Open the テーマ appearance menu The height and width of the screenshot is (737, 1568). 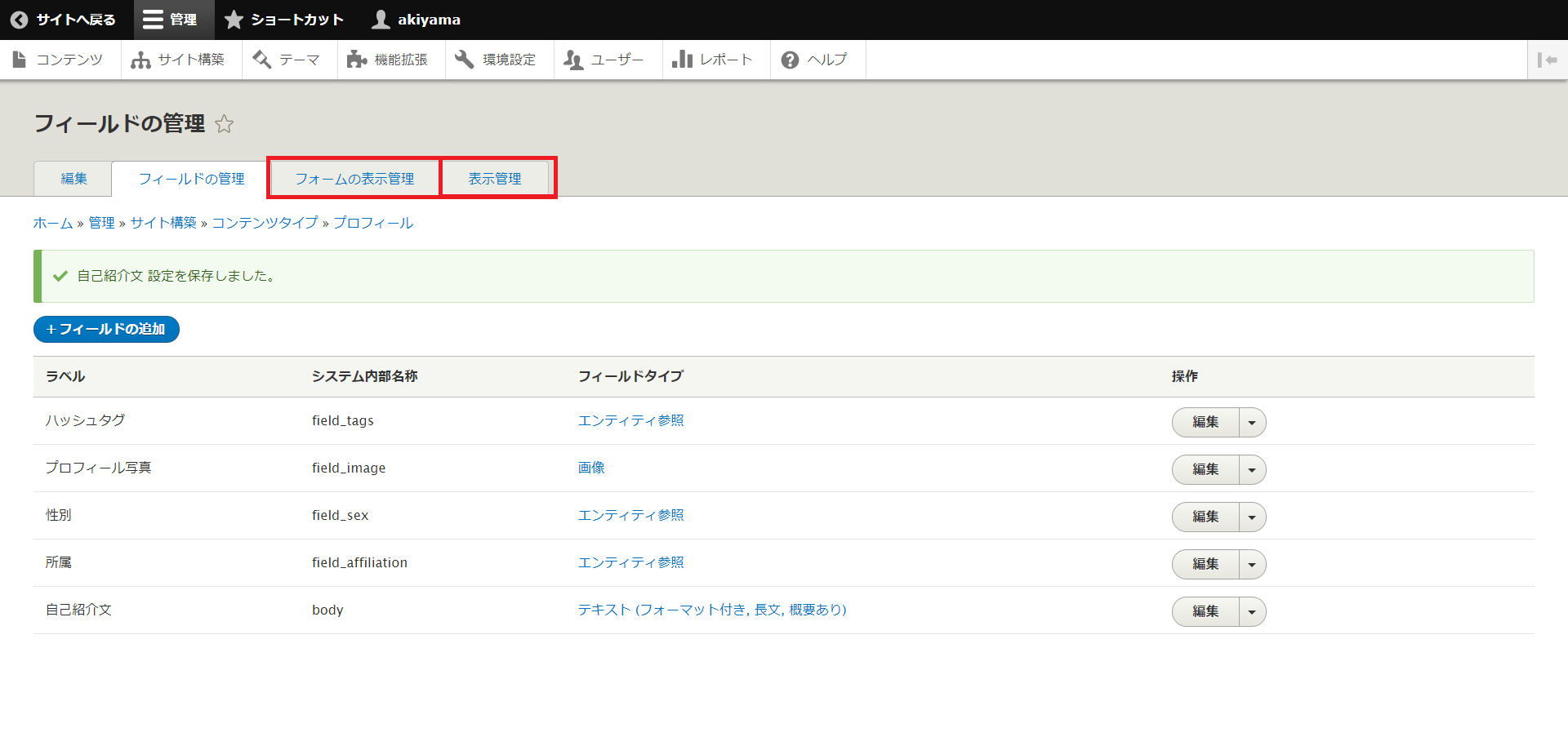[x=289, y=60]
